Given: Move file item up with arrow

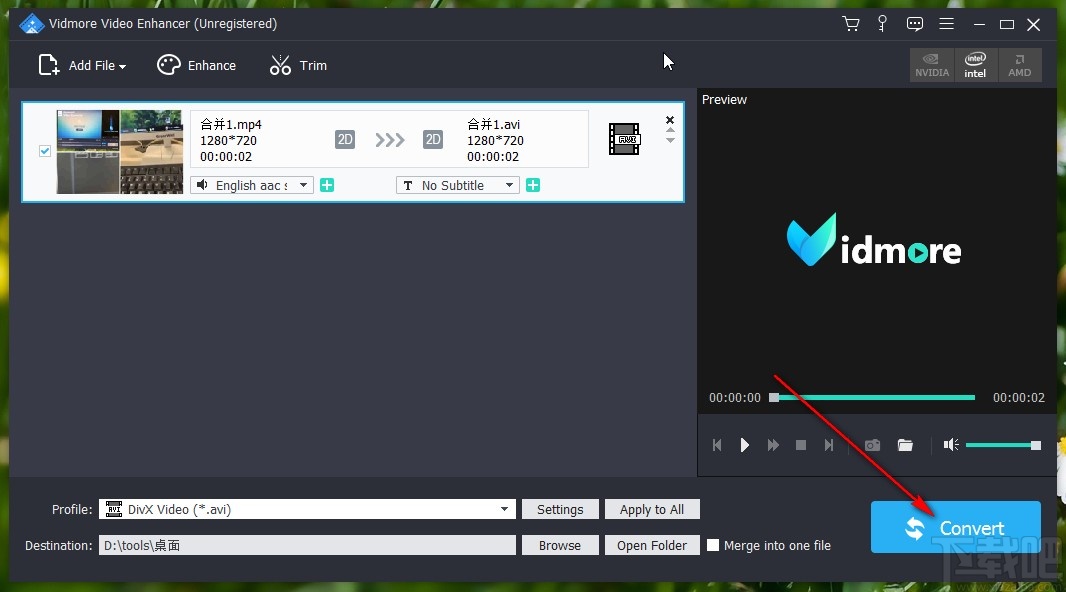Looking at the screenshot, I should click(670, 130).
